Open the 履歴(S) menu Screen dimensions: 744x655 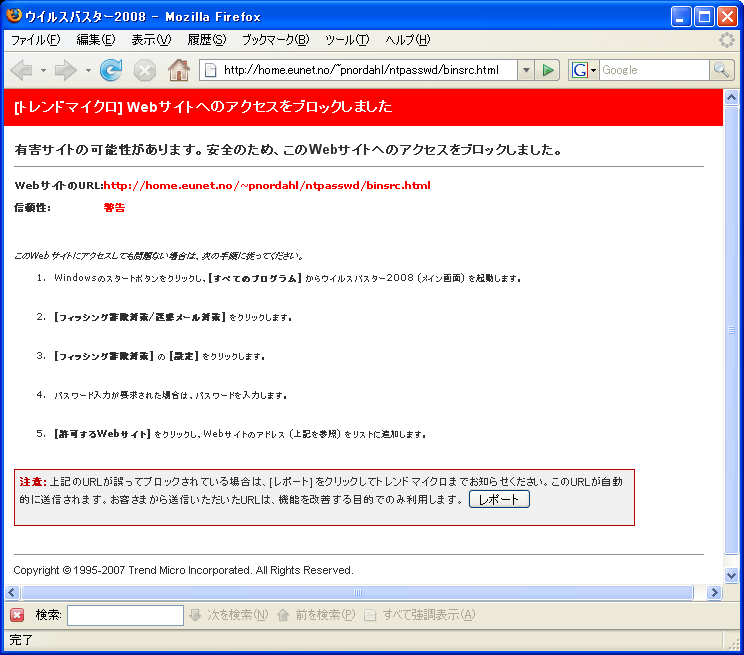click(207, 40)
